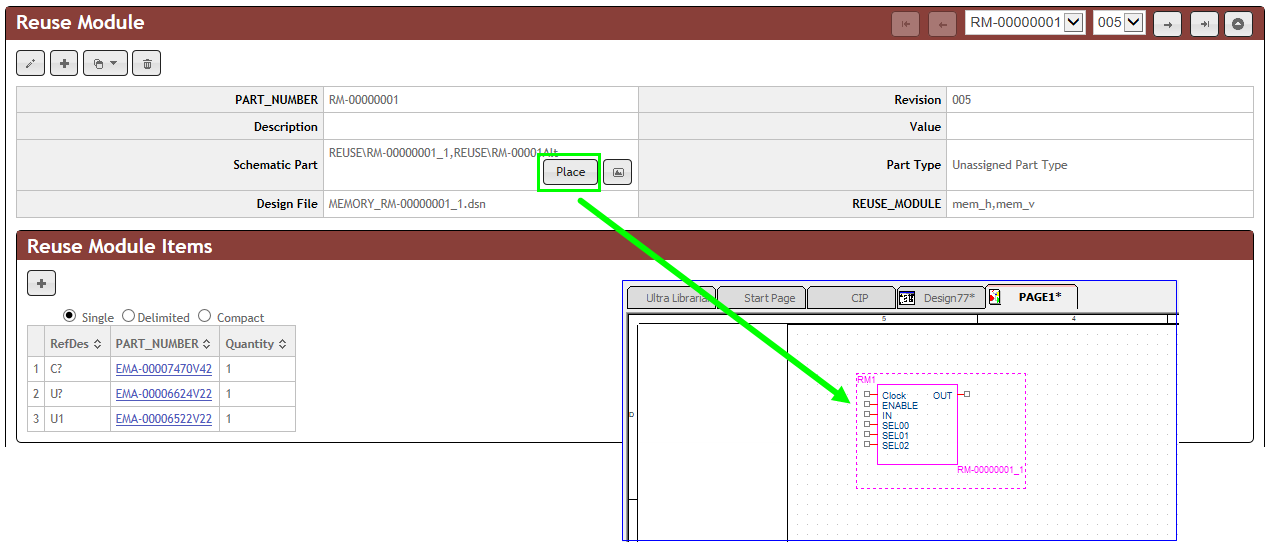
Task: Click the Unassigned Part Type value
Action: pos(1009,165)
